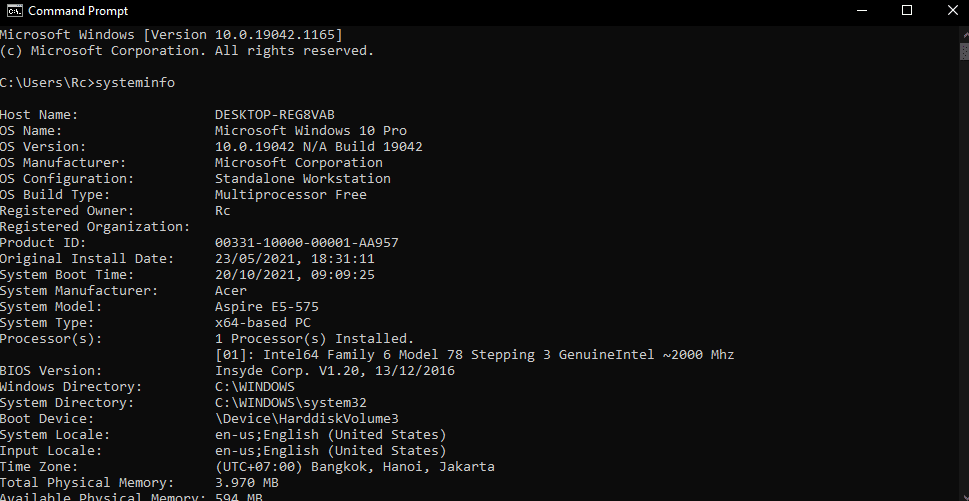Click the Acer system manufacturer value
The width and height of the screenshot is (969, 501).
pyautogui.click(x=231, y=290)
